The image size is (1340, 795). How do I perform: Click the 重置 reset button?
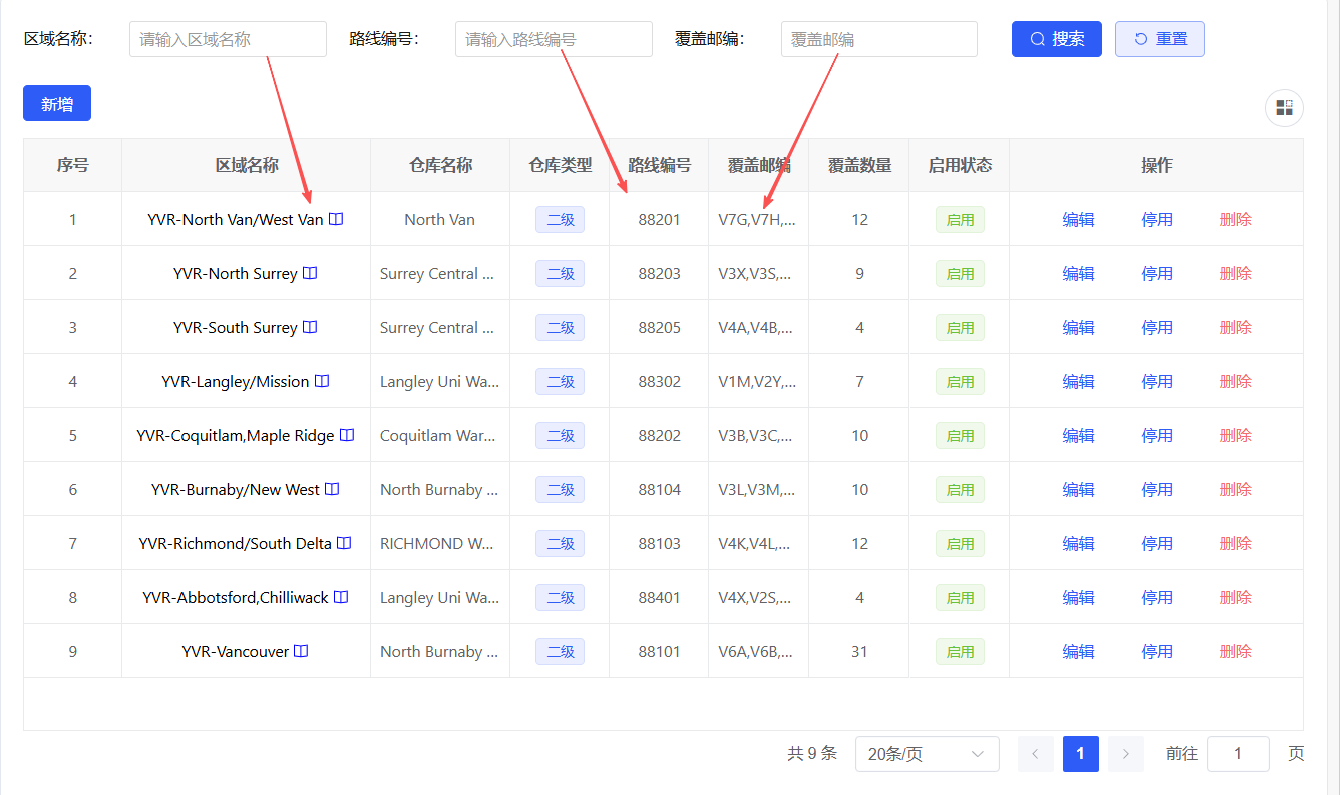(1160, 39)
